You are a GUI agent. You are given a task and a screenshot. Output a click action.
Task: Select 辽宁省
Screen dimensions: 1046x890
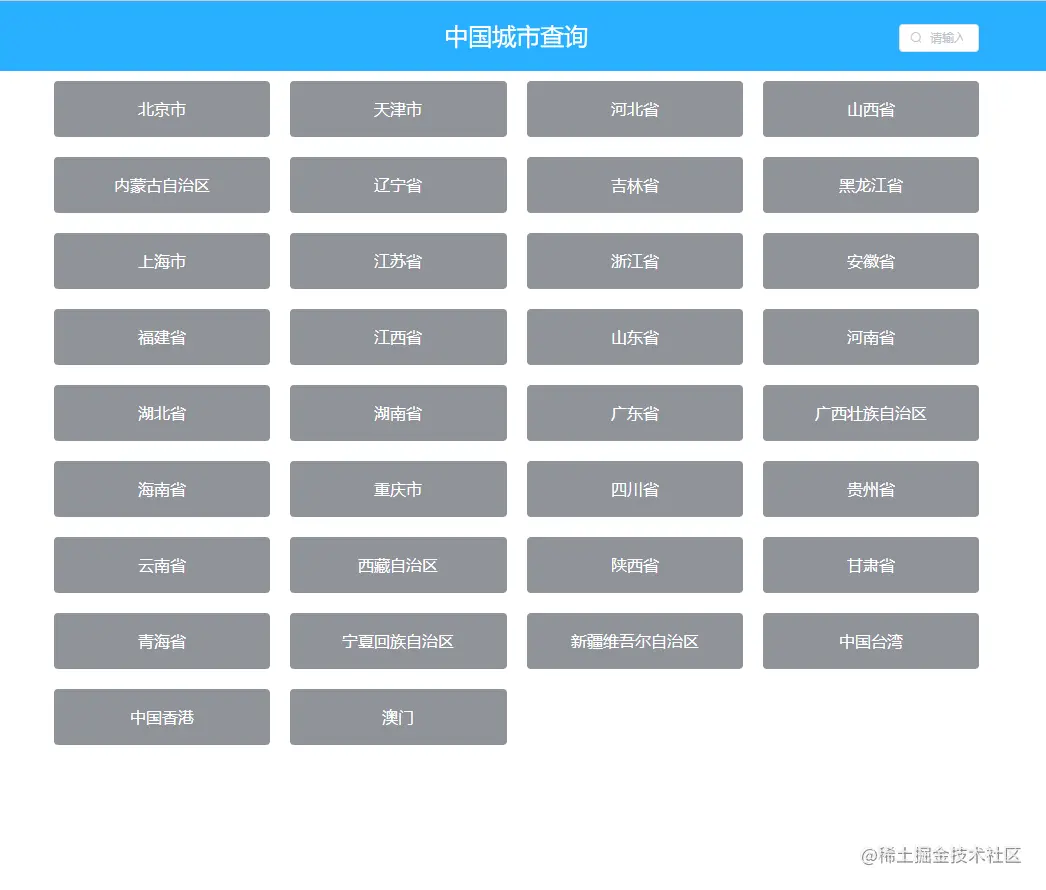398,185
